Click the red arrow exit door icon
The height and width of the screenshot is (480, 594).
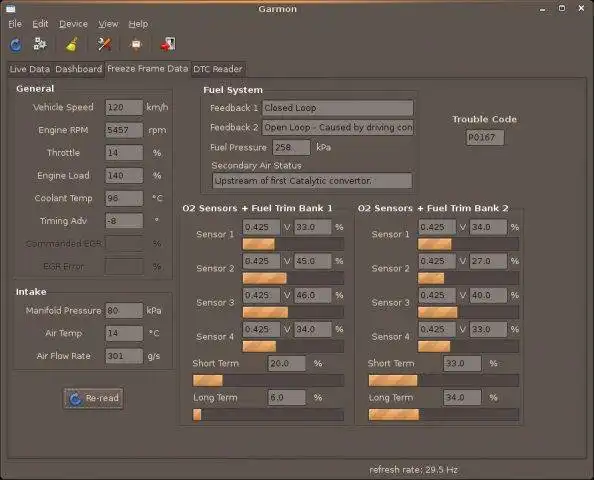tap(167, 44)
